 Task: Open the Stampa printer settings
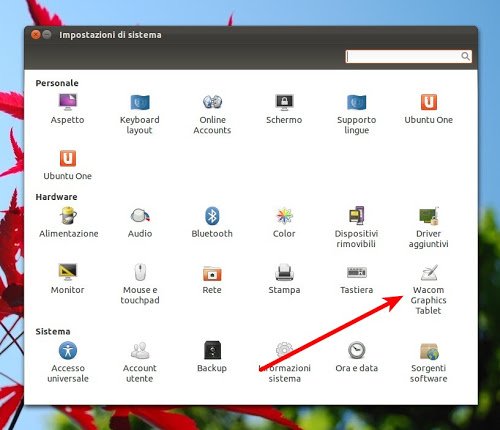(284, 279)
